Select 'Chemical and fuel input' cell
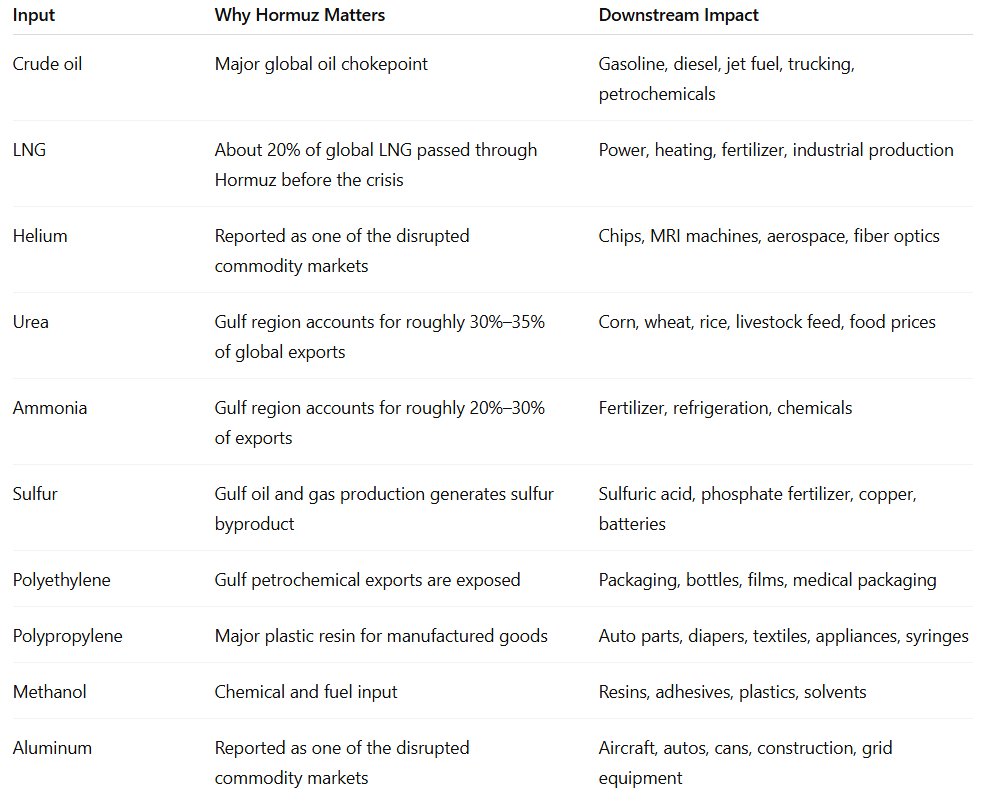The width and height of the screenshot is (984, 810). tap(306, 691)
